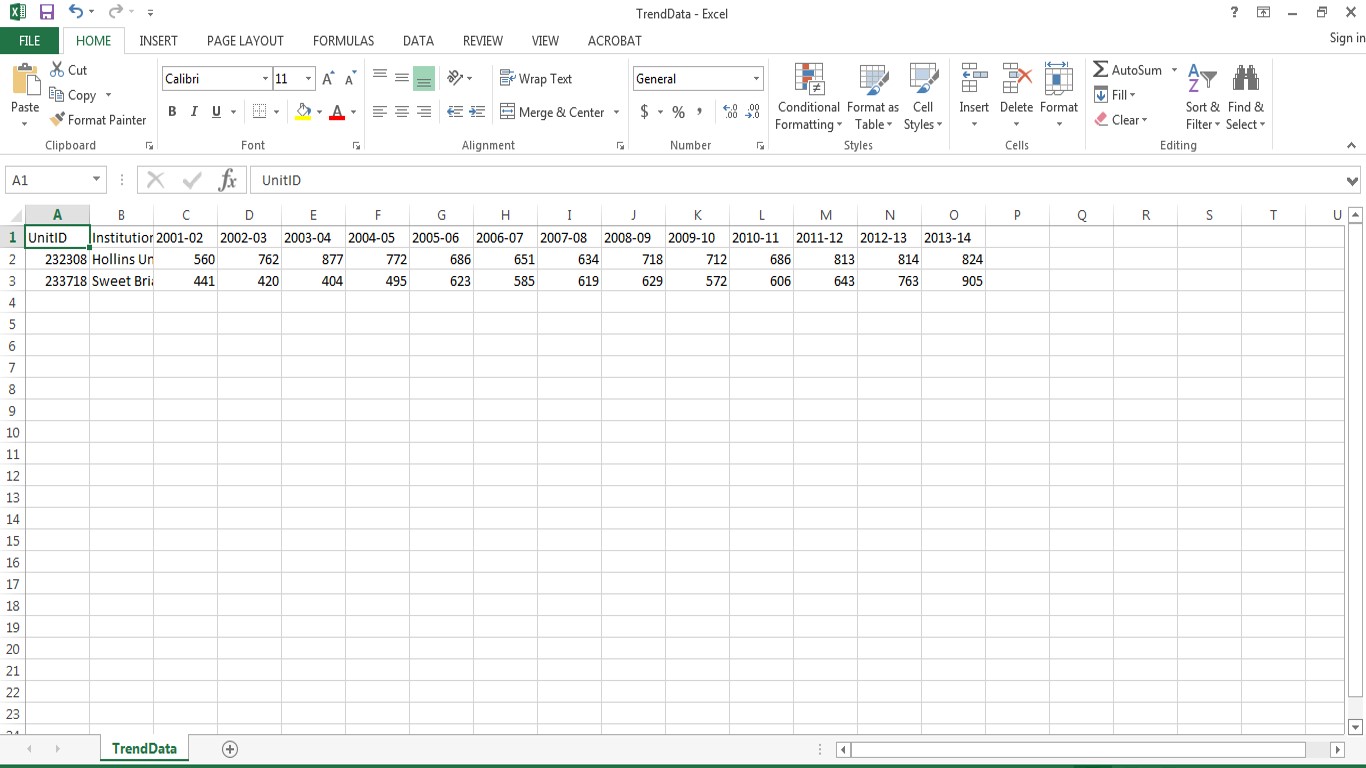Save the workbook from Quick Access Toolbar
Screen dimensions: 1366x768
(47, 13)
